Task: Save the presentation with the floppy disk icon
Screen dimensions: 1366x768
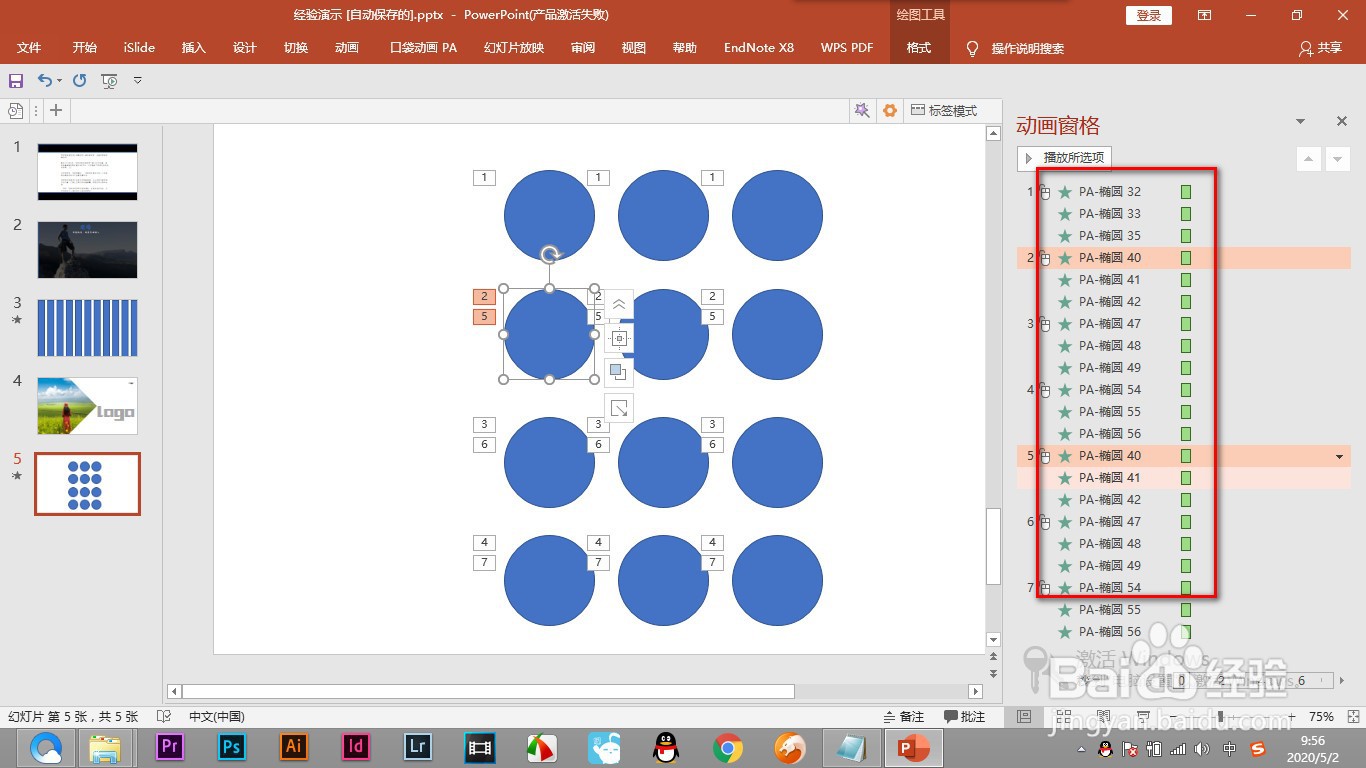Action: 16,80
